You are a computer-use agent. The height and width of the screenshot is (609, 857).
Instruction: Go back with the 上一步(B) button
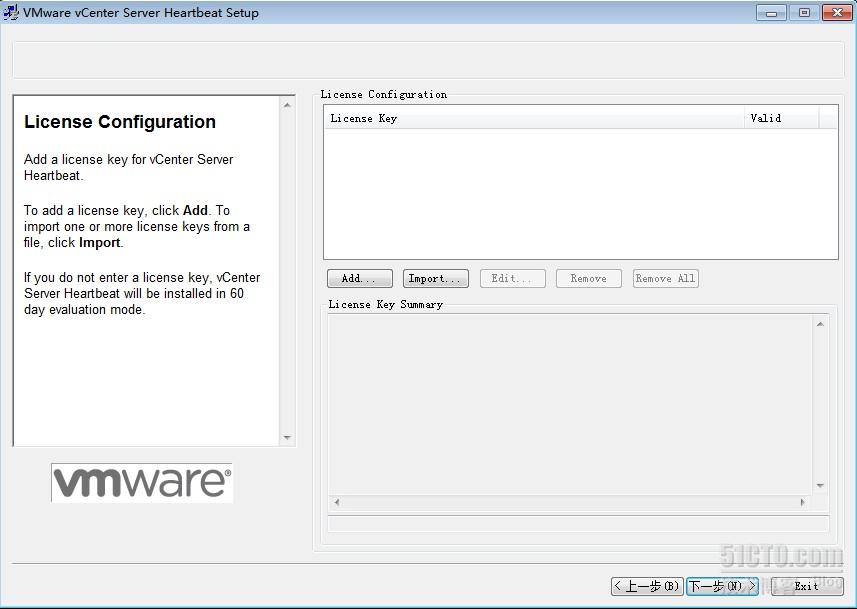click(647, 586)
